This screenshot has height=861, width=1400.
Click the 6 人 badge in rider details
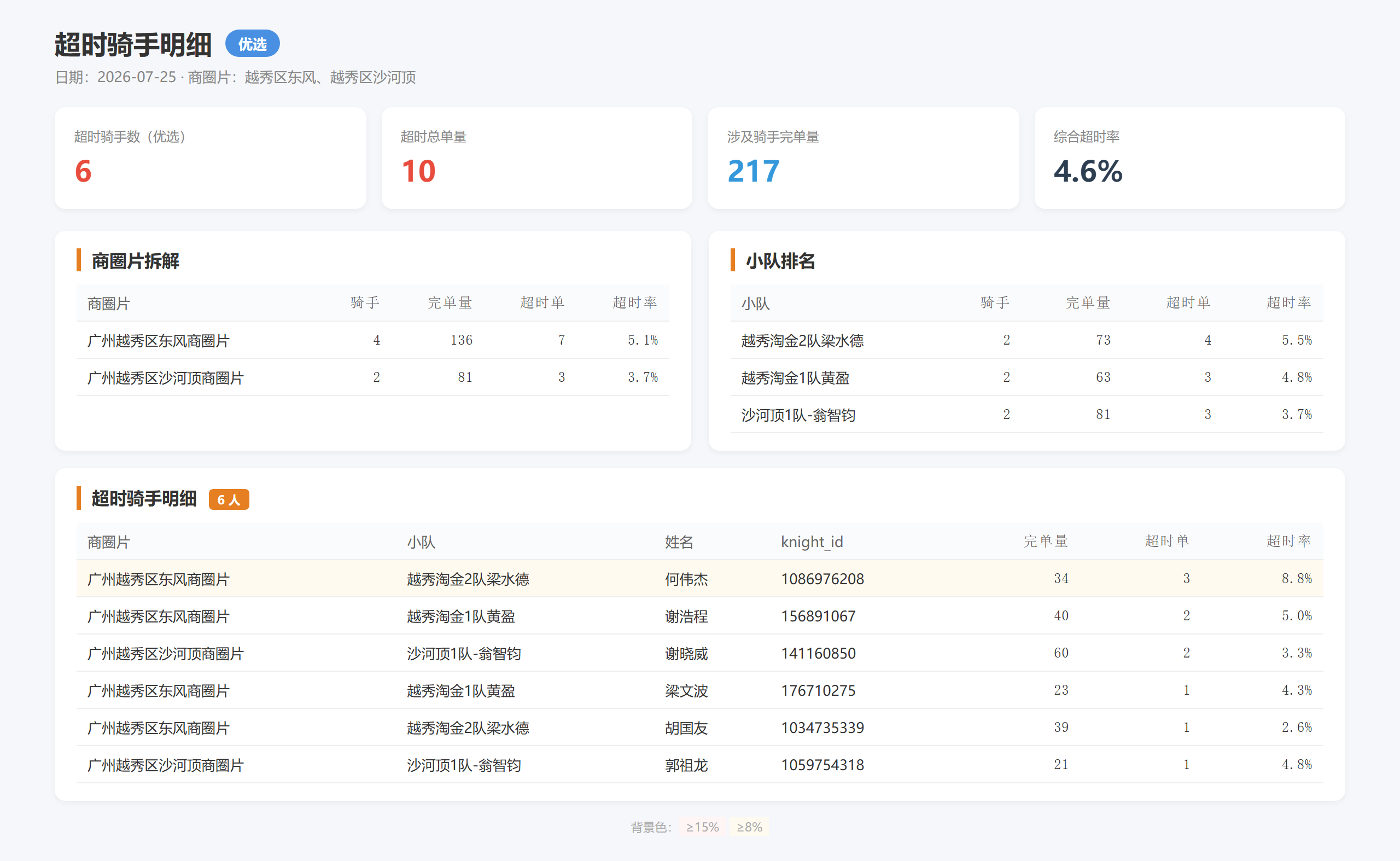pyautogui.click(x=229, y=499)
